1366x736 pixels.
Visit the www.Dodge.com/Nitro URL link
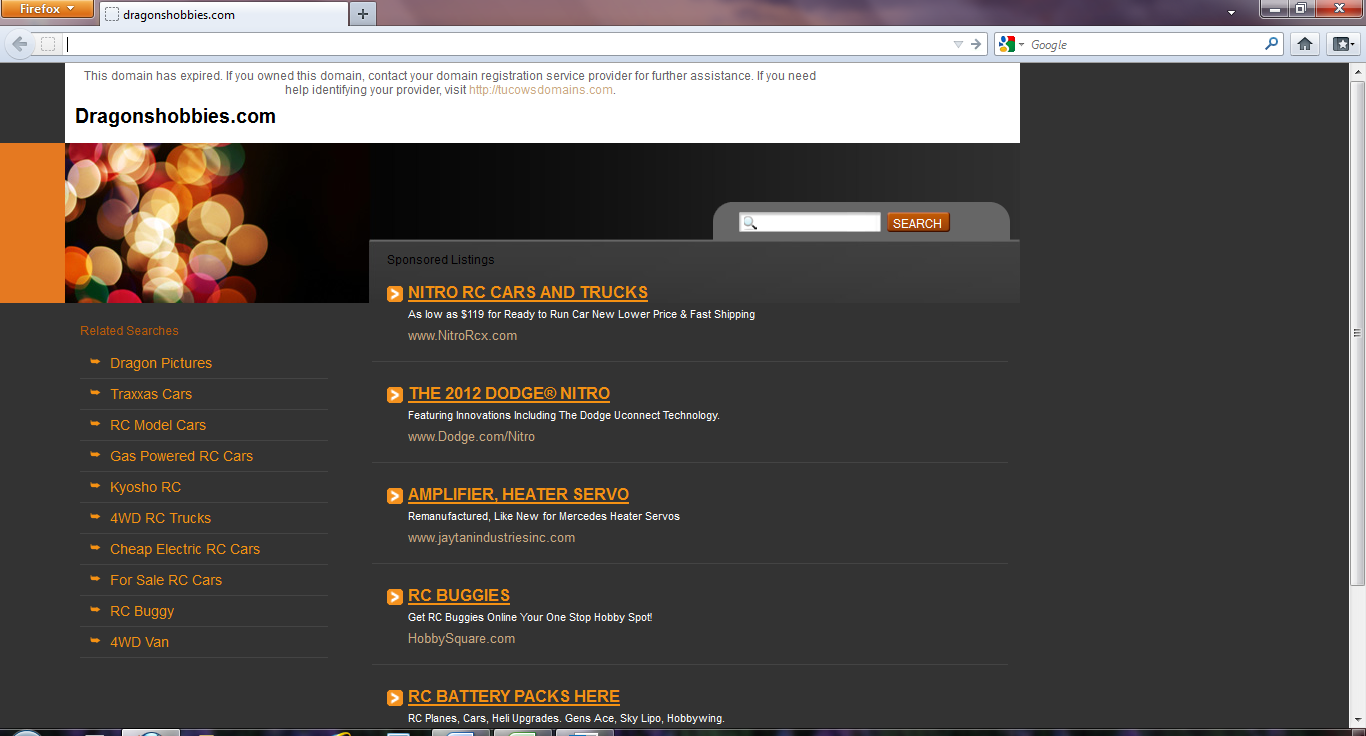pyautogui.click(x=471, y=437)
